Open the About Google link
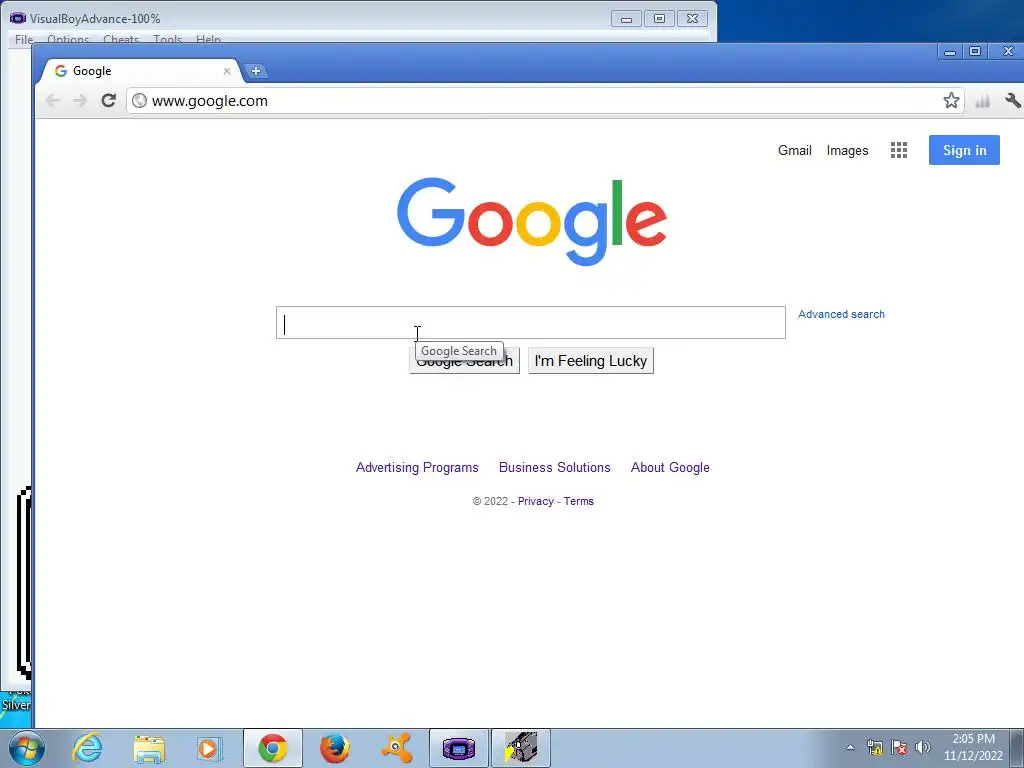 pyautogui.click(x=670, y=468)
